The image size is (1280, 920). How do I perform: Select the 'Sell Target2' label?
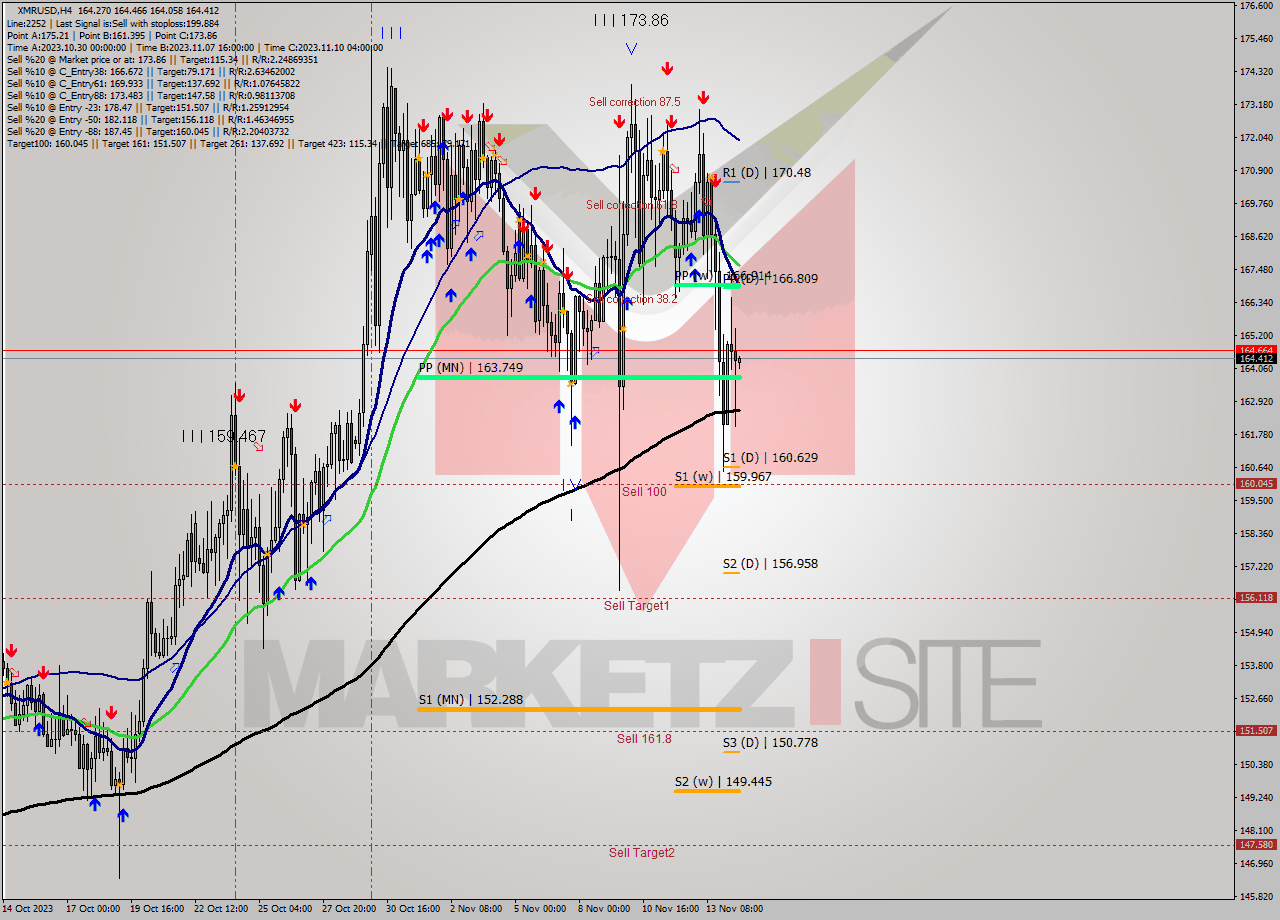[642, 852]
